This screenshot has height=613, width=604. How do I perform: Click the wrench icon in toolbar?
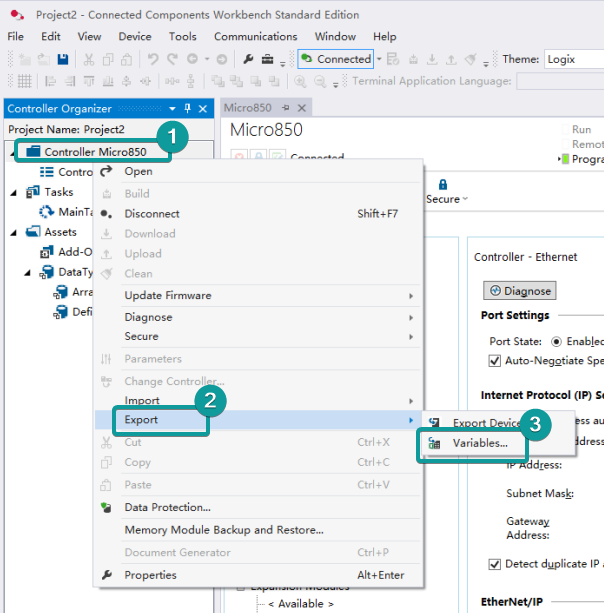pos(248,59)
